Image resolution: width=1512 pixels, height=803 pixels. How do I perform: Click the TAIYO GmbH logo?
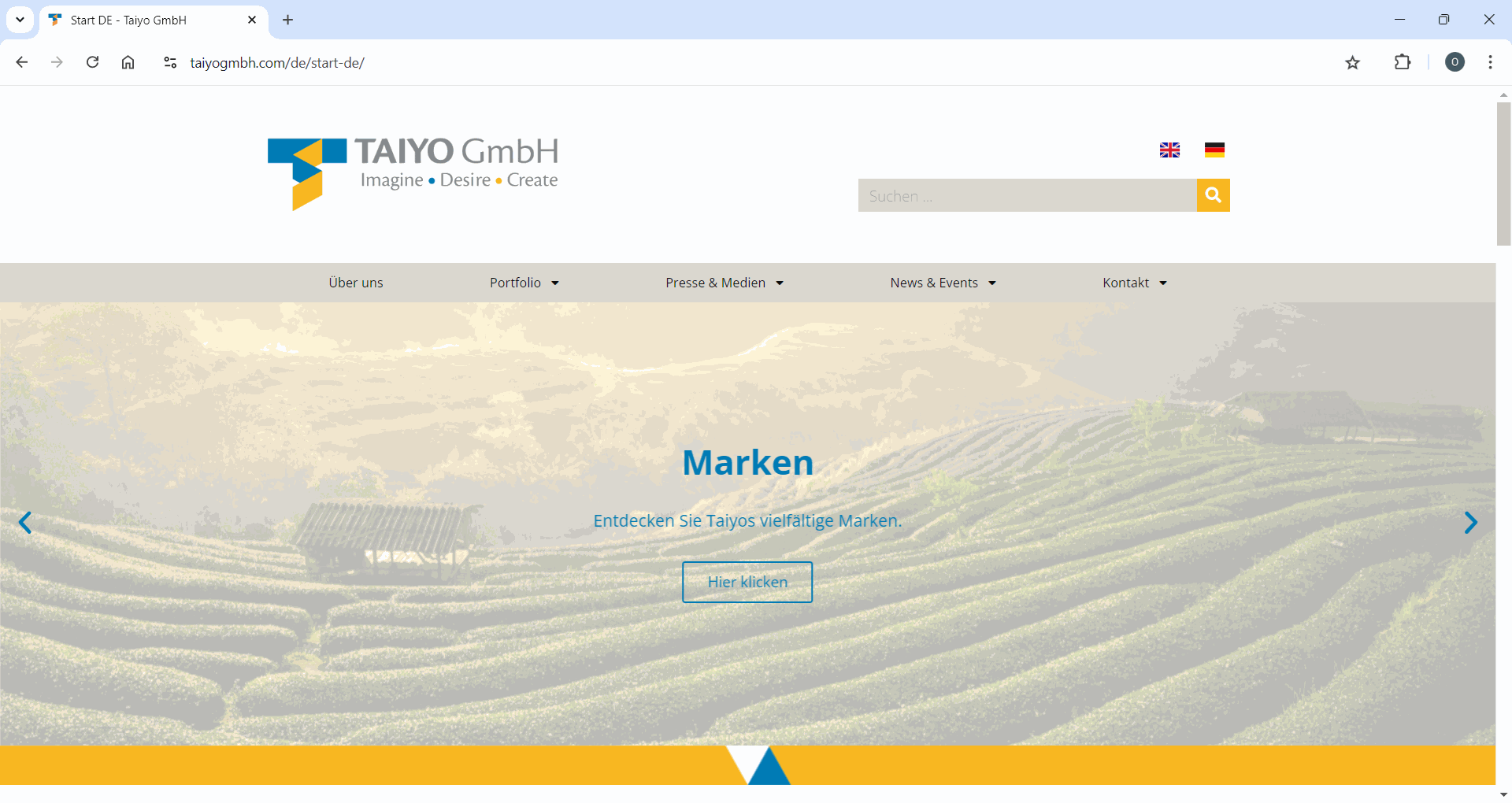pos(413,173)
